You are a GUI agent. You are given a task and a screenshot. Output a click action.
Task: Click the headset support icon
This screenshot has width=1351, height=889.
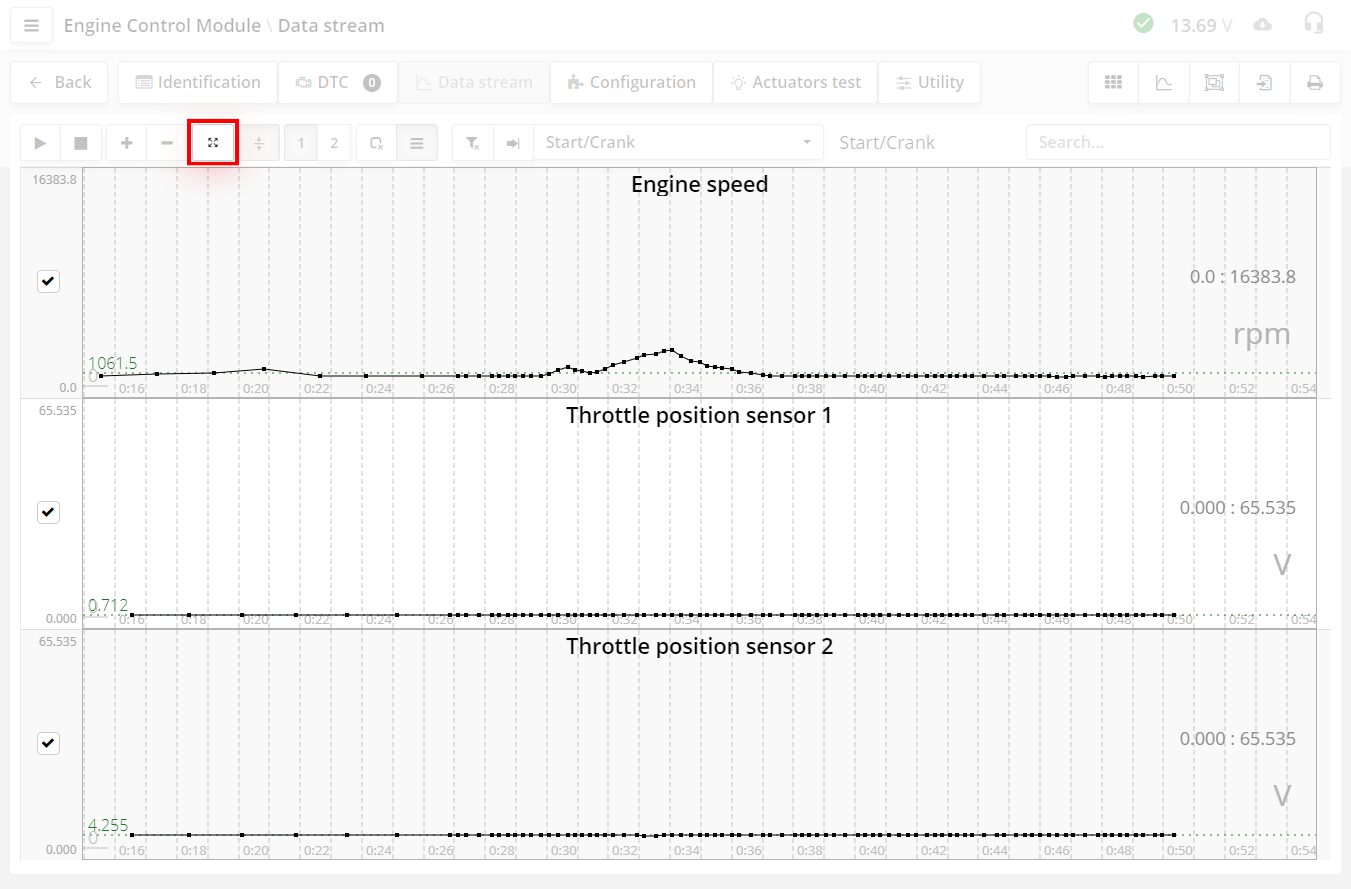click(1314, 24)
